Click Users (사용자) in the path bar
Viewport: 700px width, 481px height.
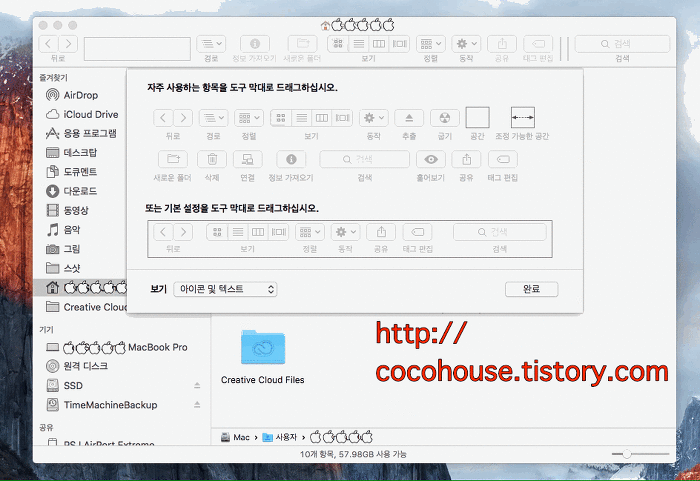279,437
